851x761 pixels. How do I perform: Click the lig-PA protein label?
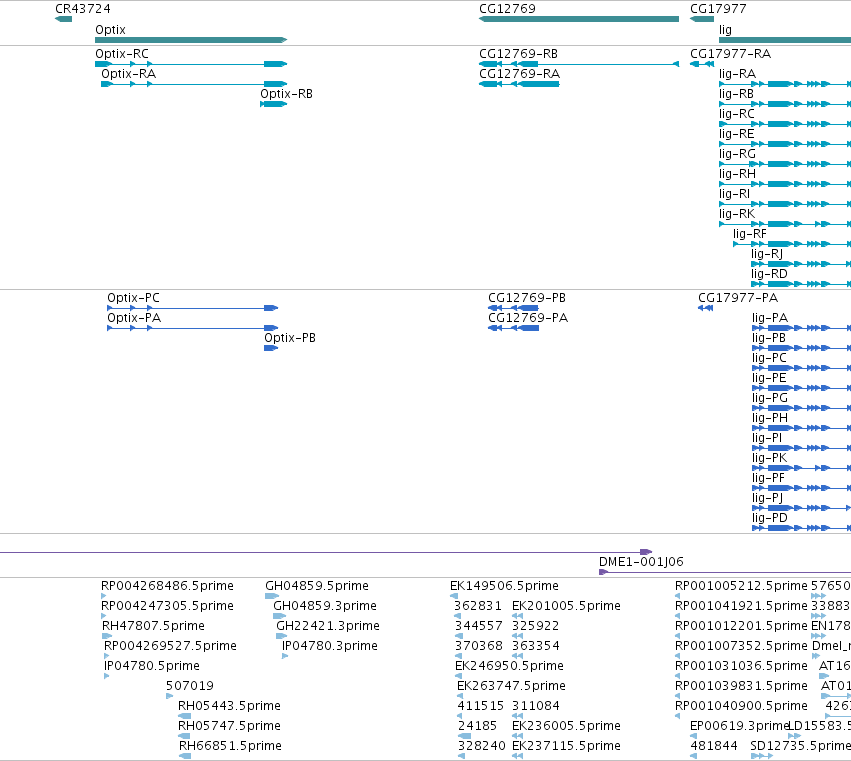tap(770, 318)
